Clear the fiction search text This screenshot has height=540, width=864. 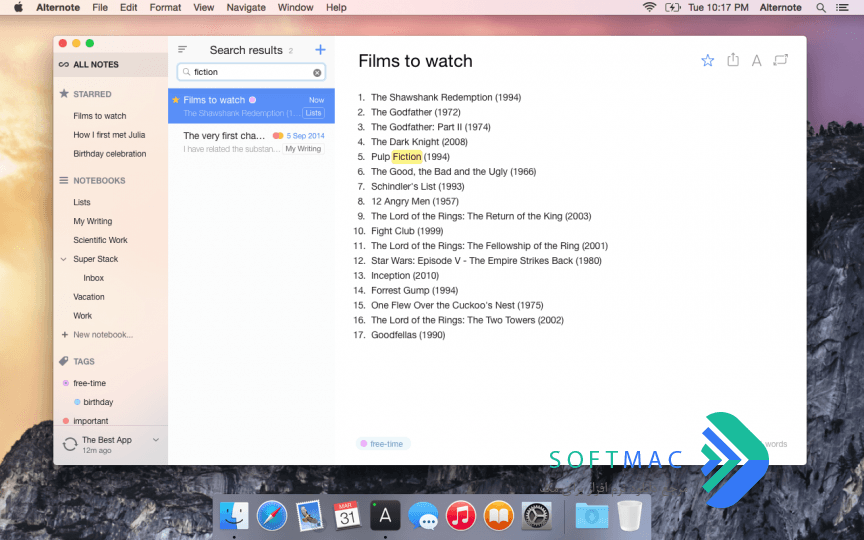click(317, 73)
